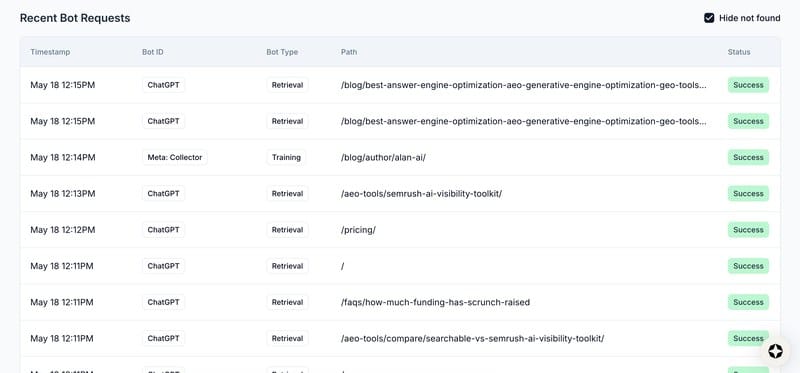Select the Training bot type badge
Screen dimensions: 800x373
pyautogui.click(x=286, y=158)
